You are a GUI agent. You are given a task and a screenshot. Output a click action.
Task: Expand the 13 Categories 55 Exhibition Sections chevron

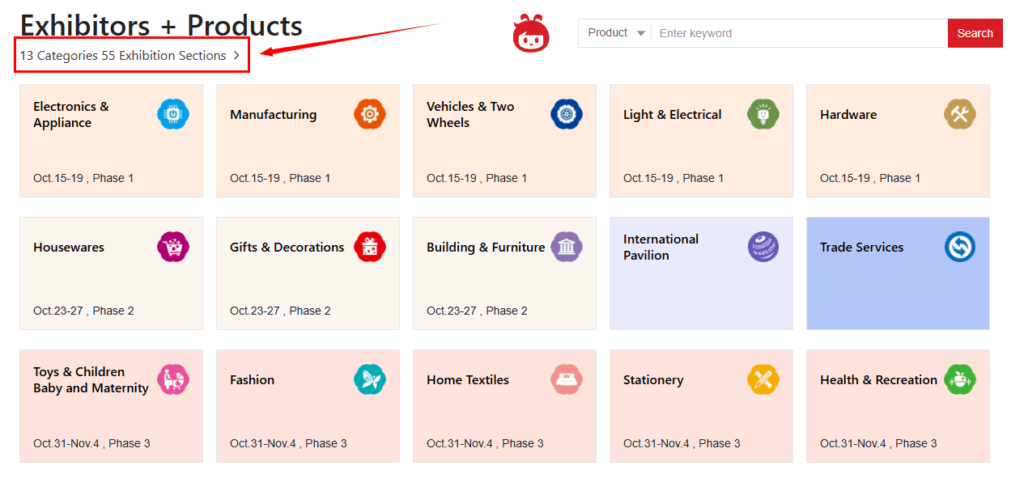pyautogui.click(x=237, y=55)
